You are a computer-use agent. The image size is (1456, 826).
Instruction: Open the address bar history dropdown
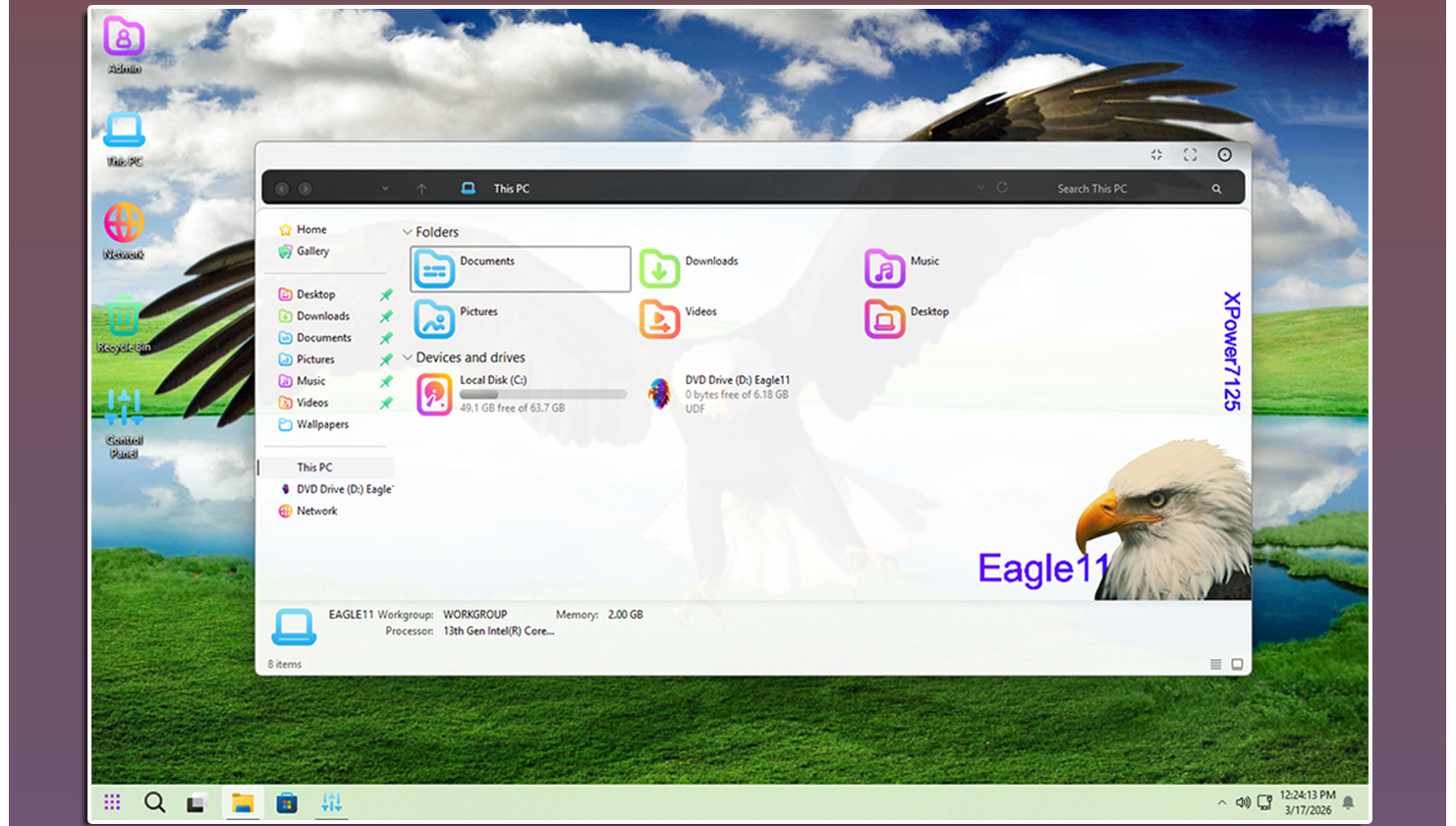tap(980, 188)
